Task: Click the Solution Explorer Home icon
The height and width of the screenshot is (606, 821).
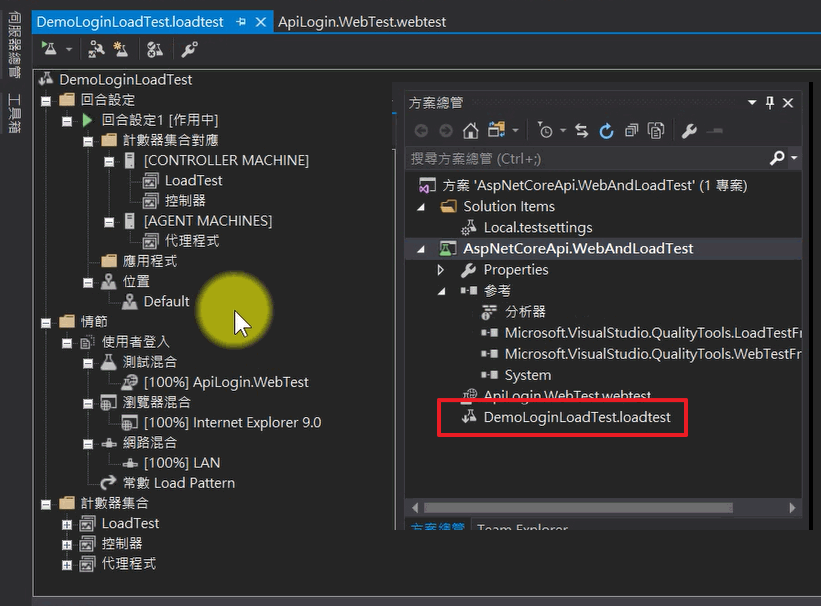Action: (470, 130)
